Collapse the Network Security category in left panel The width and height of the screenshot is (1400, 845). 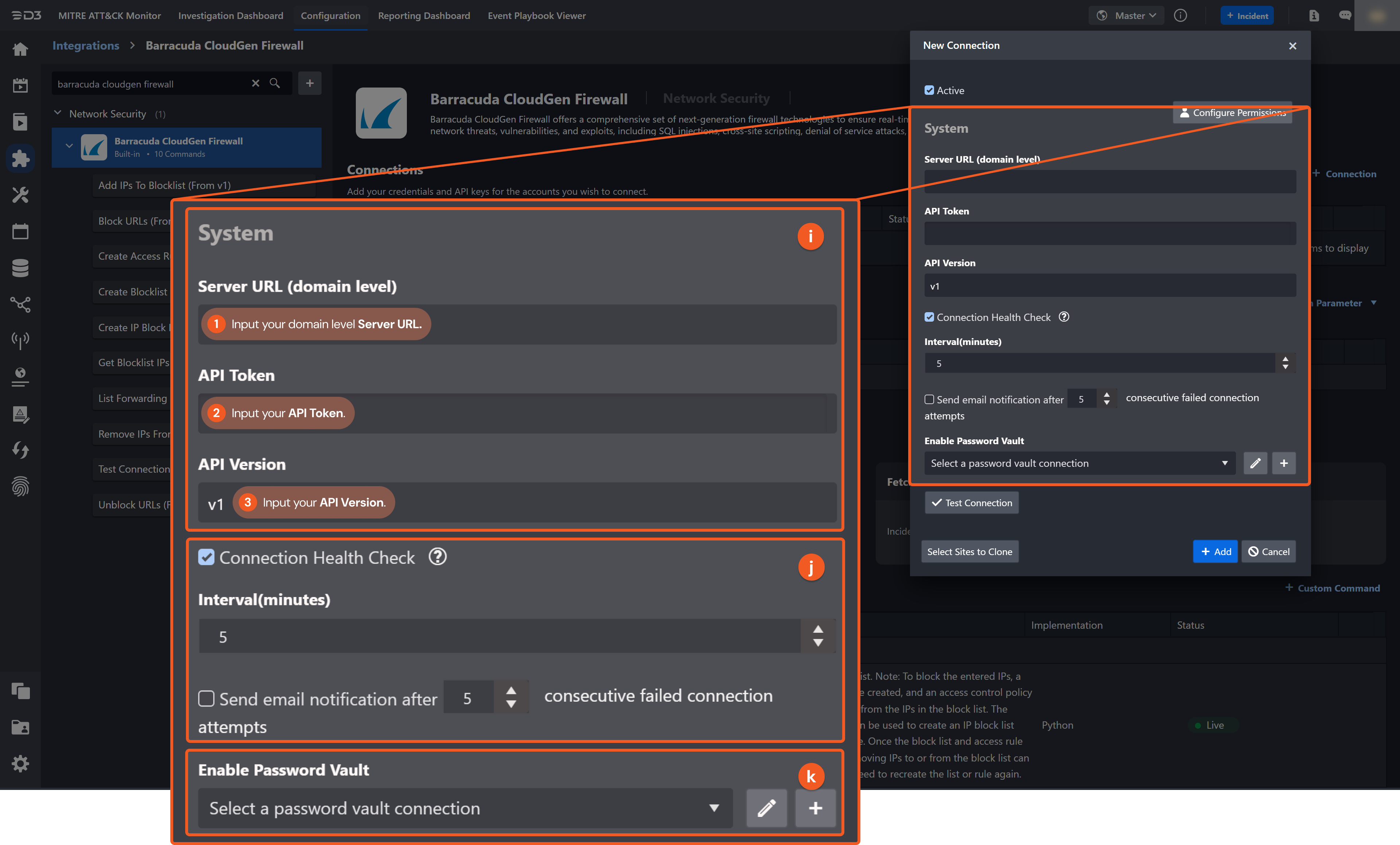(57, 113)
